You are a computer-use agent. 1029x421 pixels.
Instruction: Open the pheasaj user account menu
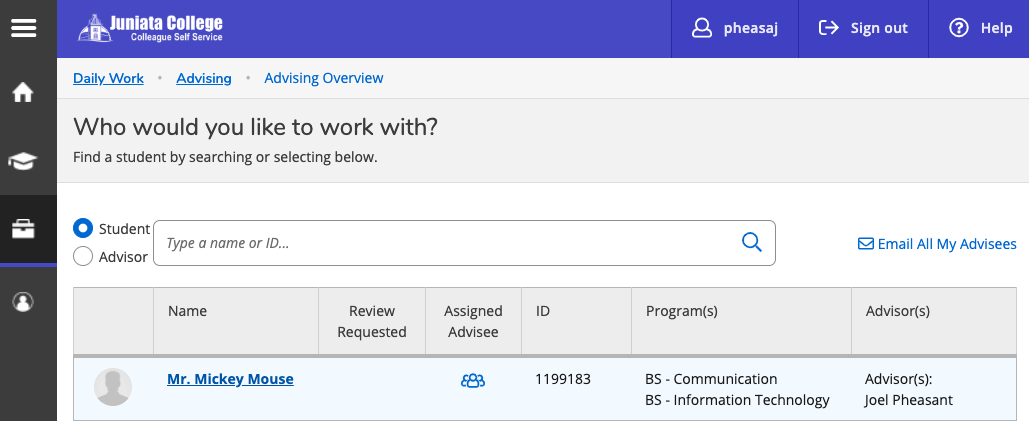point(734,28)
